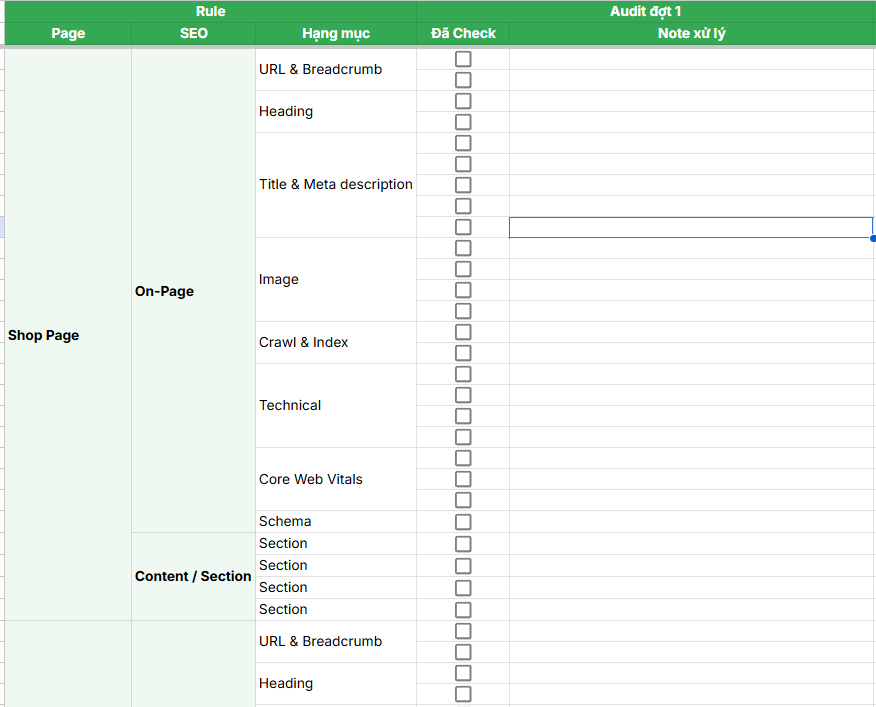876x707 pixels.
Task: Tick first Section checkbox in Content / Section
Action: [463, 544]
